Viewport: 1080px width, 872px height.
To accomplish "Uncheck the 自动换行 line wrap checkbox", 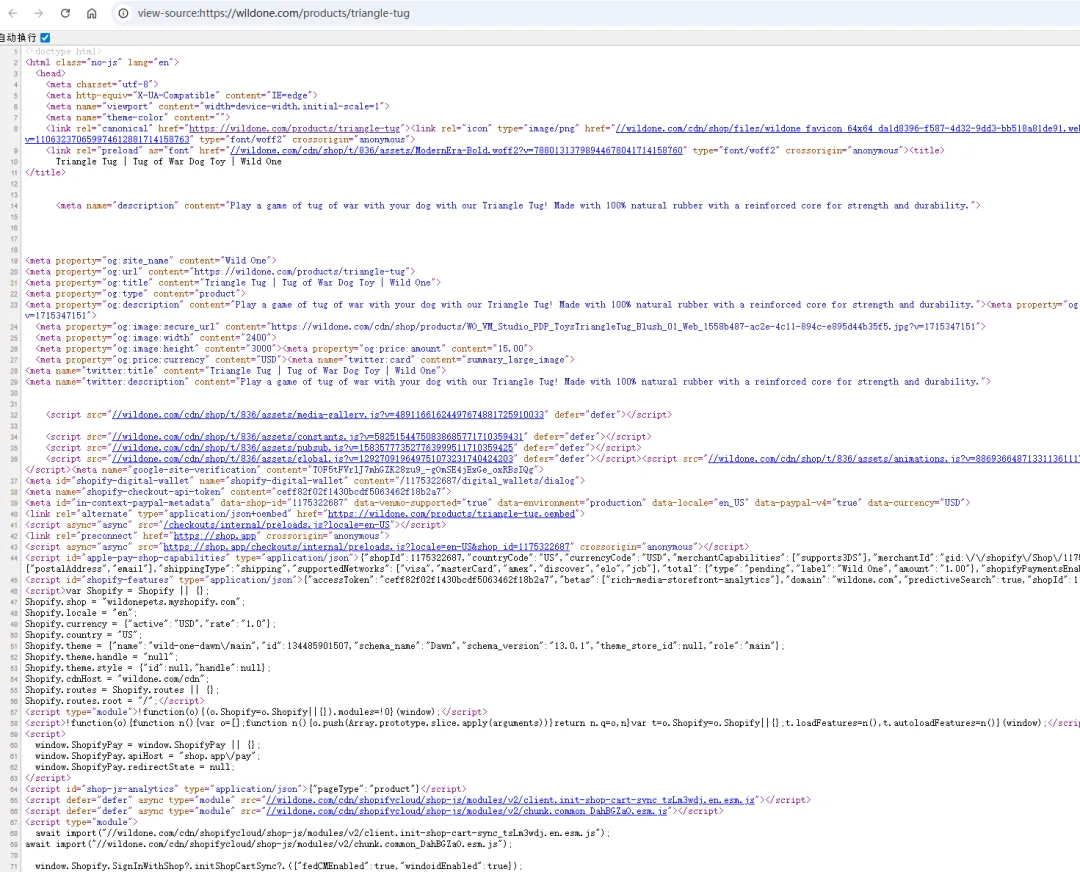I will (45, 37).
